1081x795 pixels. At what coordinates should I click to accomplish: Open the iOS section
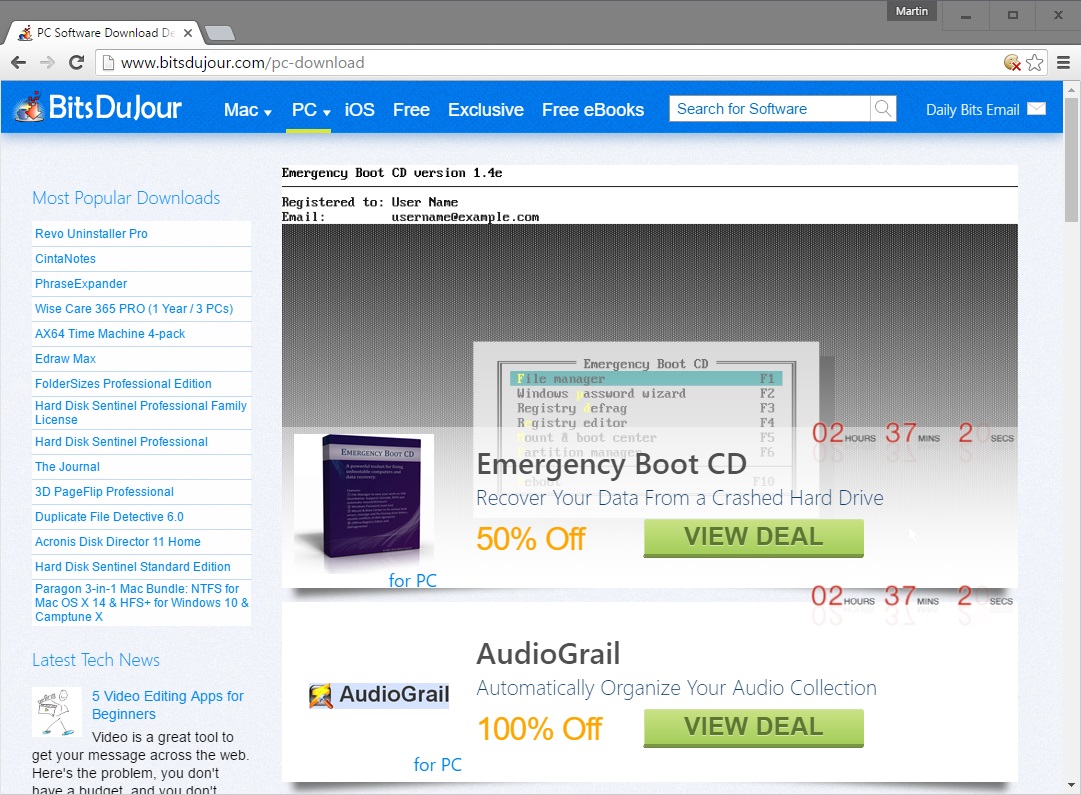click(359, 110)
